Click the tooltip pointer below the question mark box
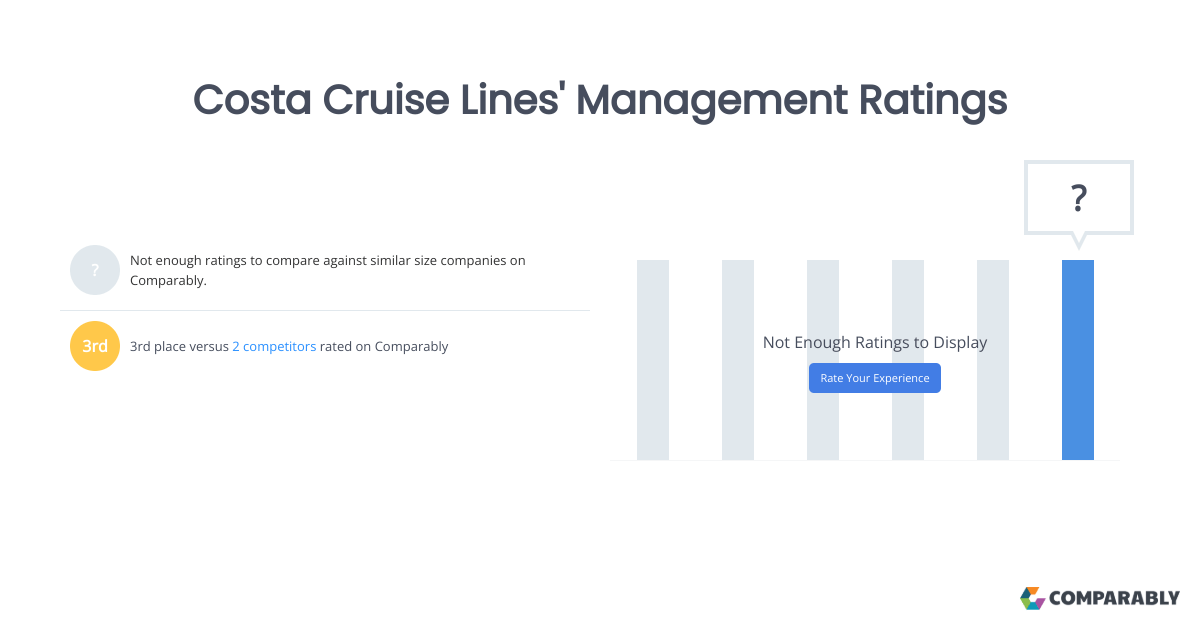Viewport: 1200px width, 630px height. click(x=1078, y=238)
